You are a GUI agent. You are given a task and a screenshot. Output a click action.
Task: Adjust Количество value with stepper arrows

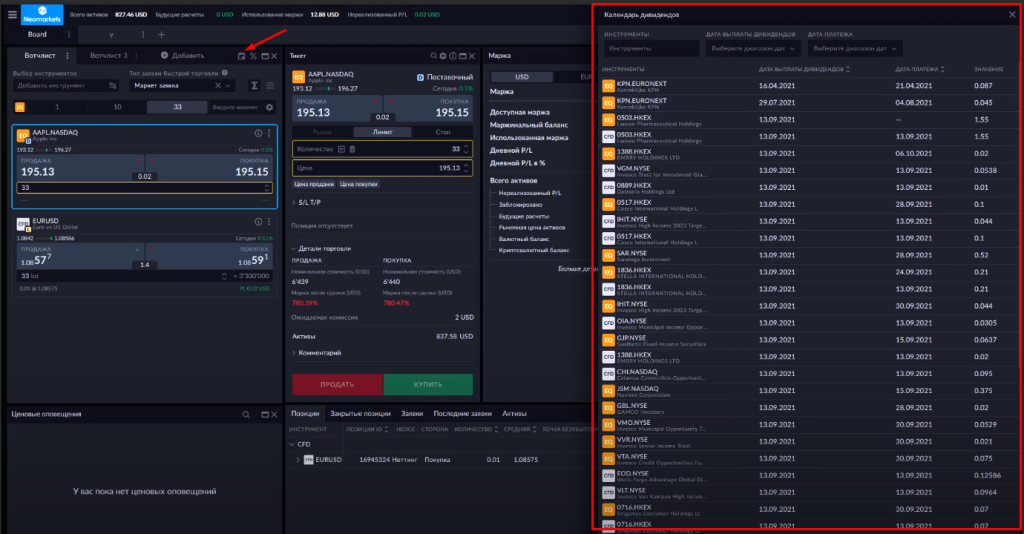466,149
